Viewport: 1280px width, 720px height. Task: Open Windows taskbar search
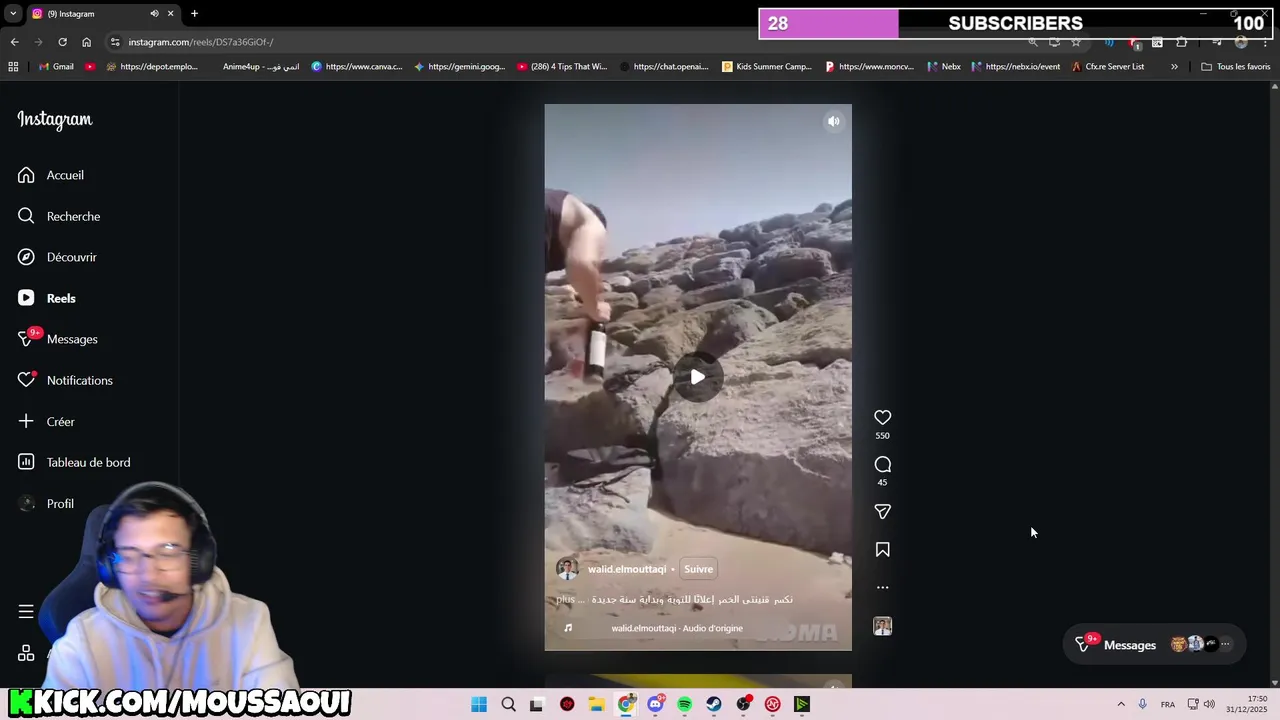tap(508, 704)
